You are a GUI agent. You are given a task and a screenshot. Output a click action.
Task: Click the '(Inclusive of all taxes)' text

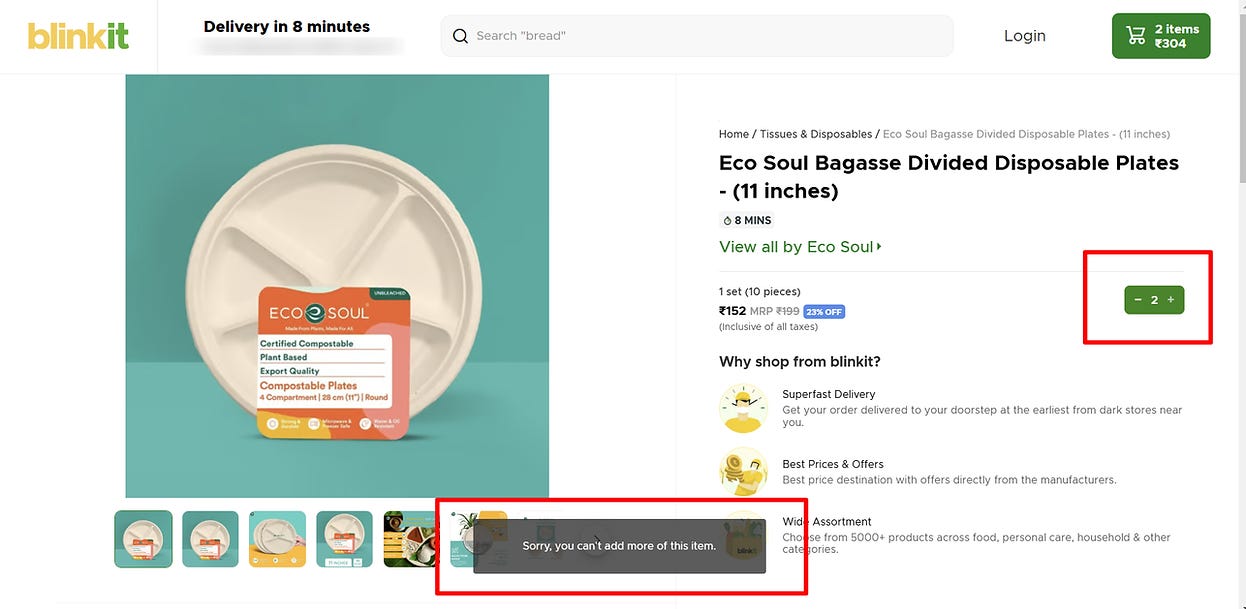tap(768, 327)
